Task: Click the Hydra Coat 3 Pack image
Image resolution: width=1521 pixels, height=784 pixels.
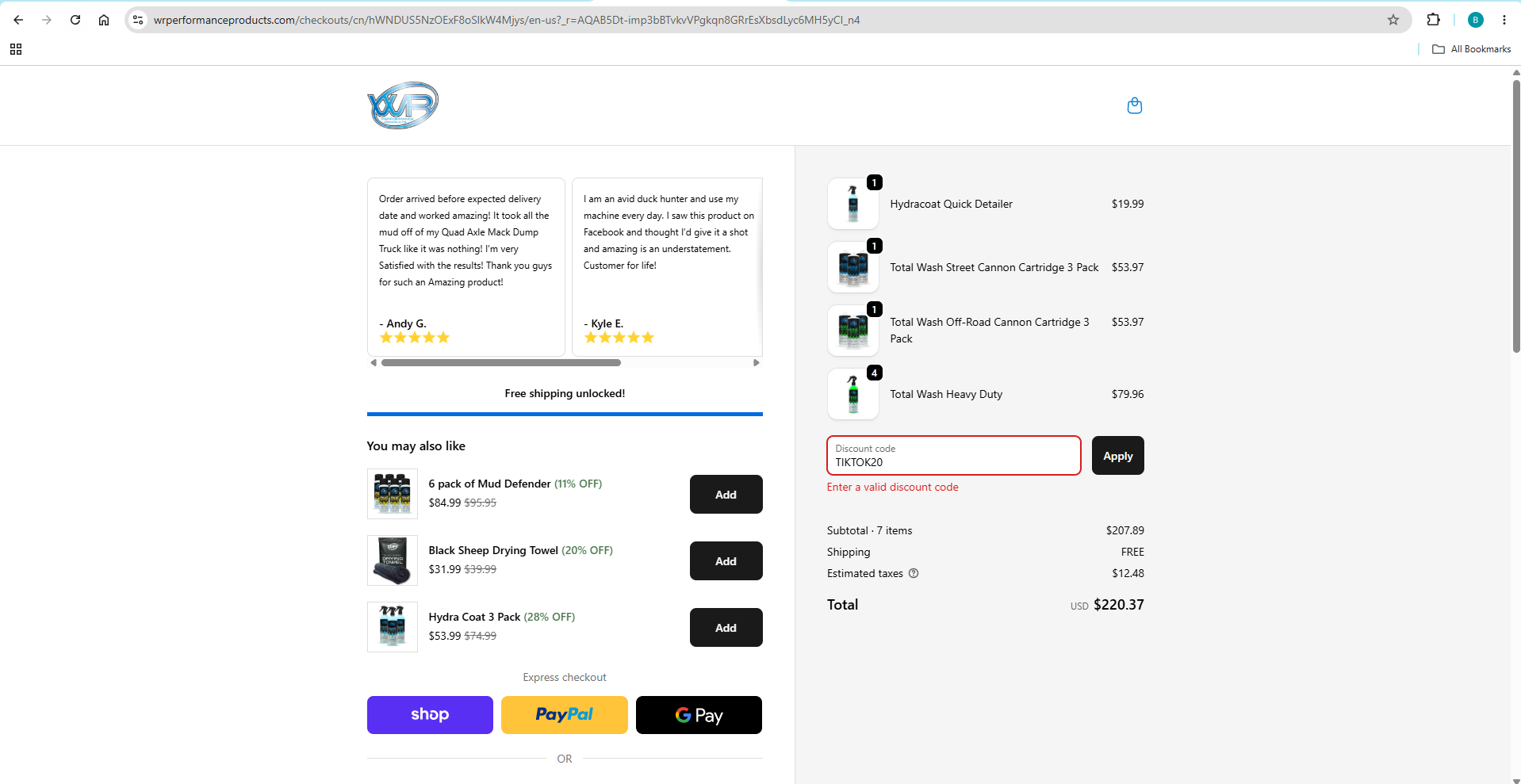Action: click(393, 627)
